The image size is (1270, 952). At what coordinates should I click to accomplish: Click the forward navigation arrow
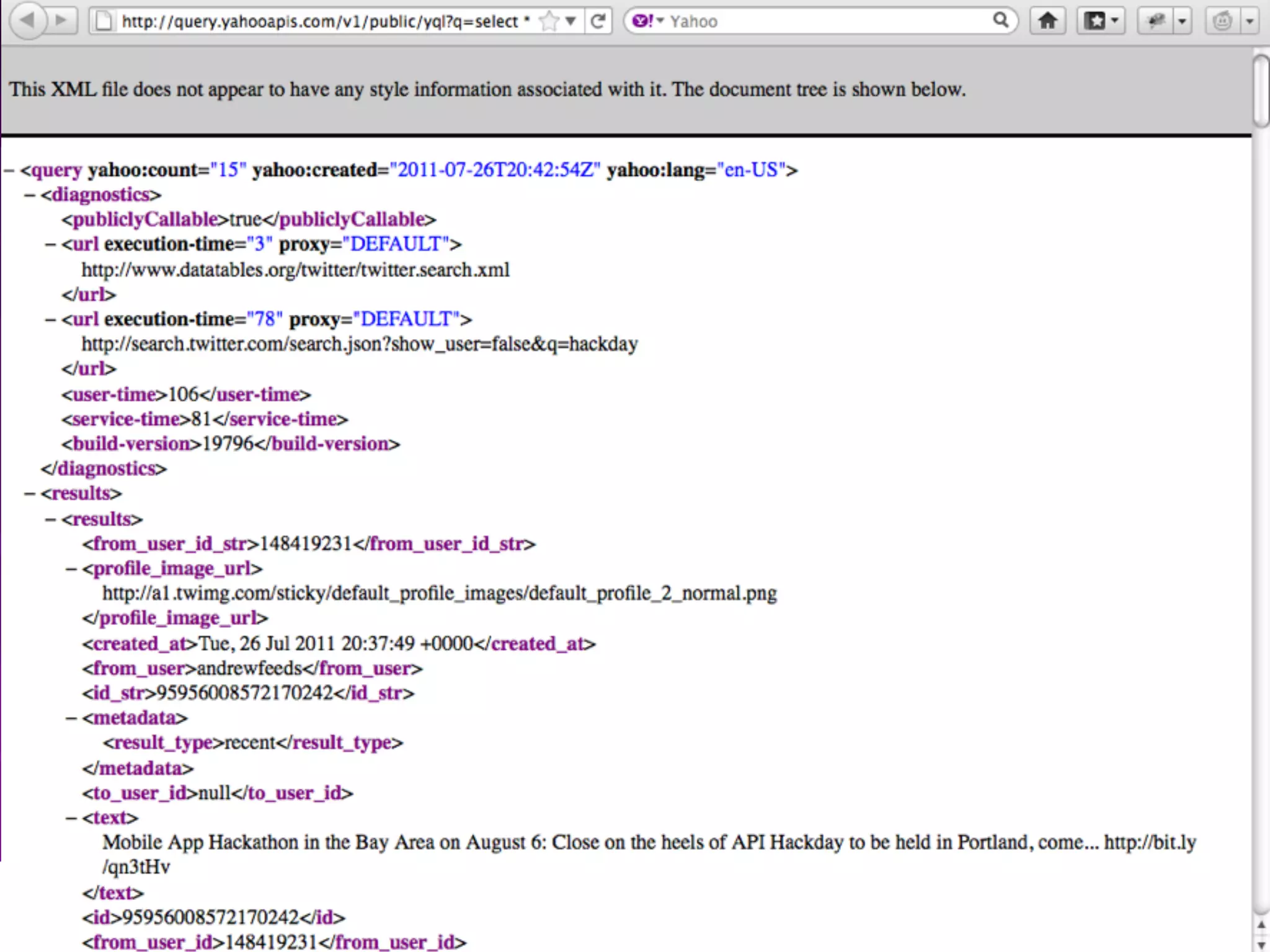pos(61,20)
